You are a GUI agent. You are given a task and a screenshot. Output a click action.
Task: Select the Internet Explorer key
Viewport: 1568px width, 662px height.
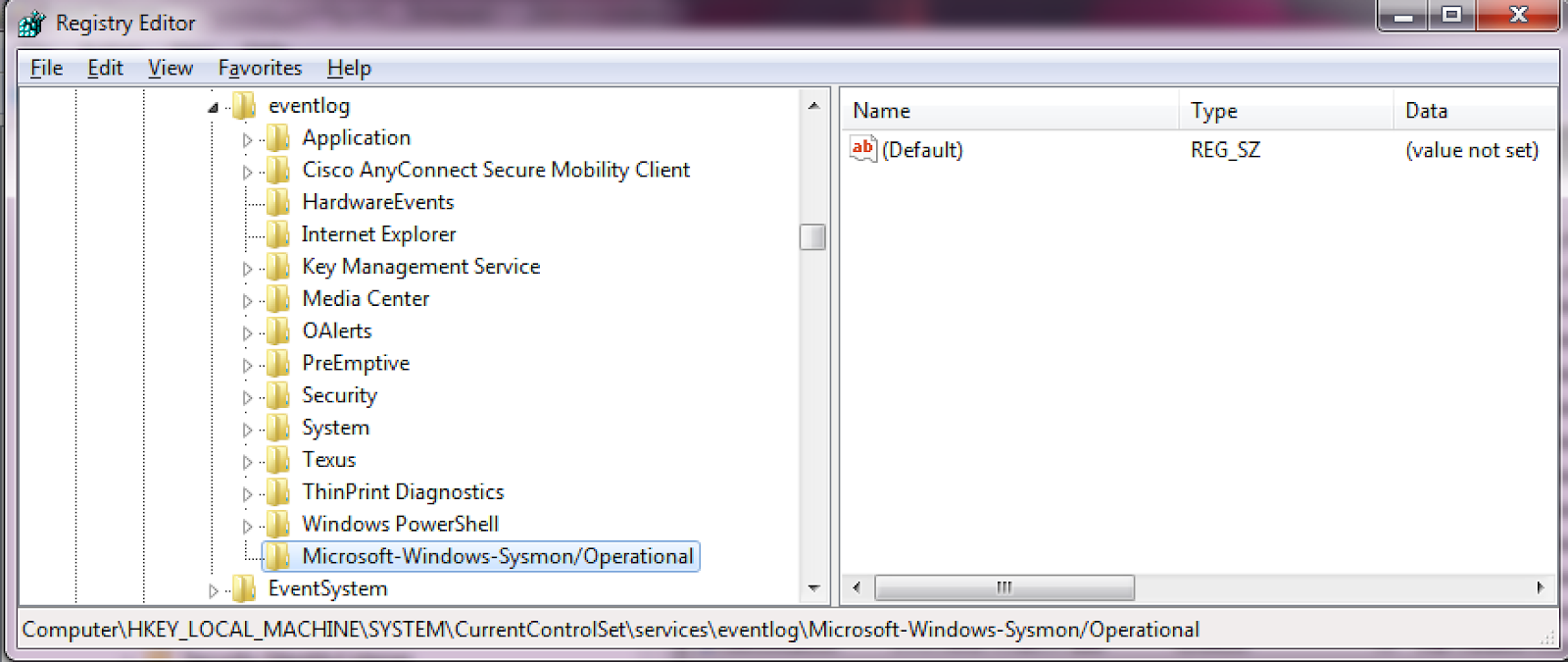point(378,234)
